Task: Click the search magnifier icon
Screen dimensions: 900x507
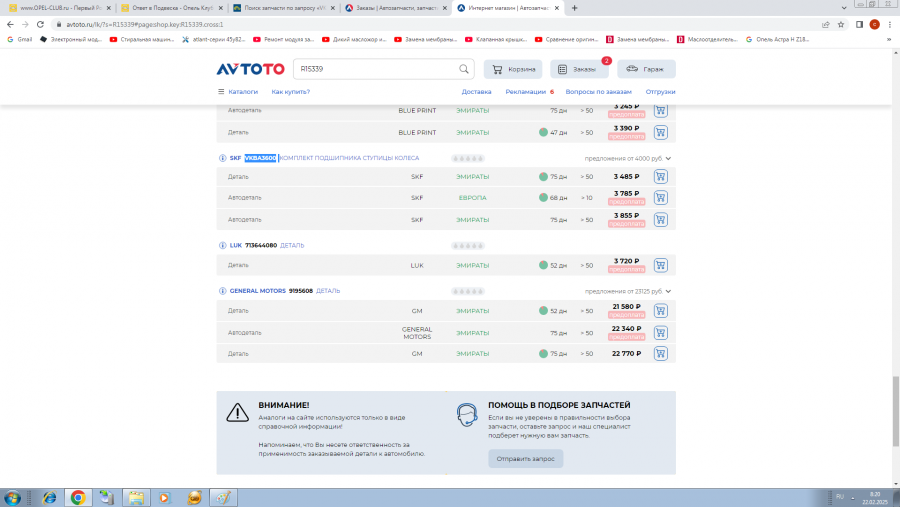Action: 464,69
